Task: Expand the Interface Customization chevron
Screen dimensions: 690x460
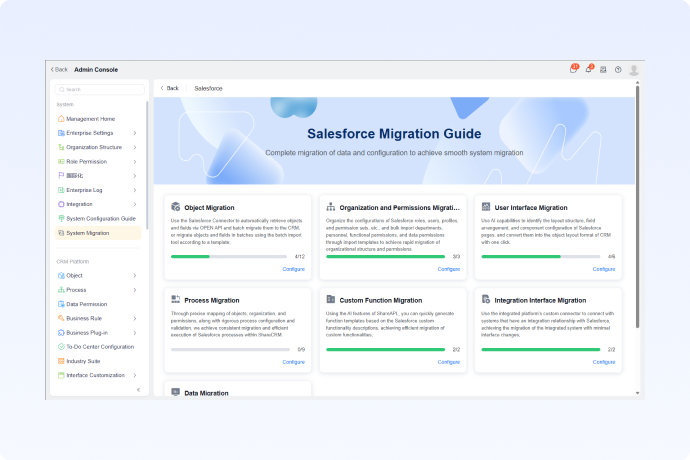Action: pos(135,375)
